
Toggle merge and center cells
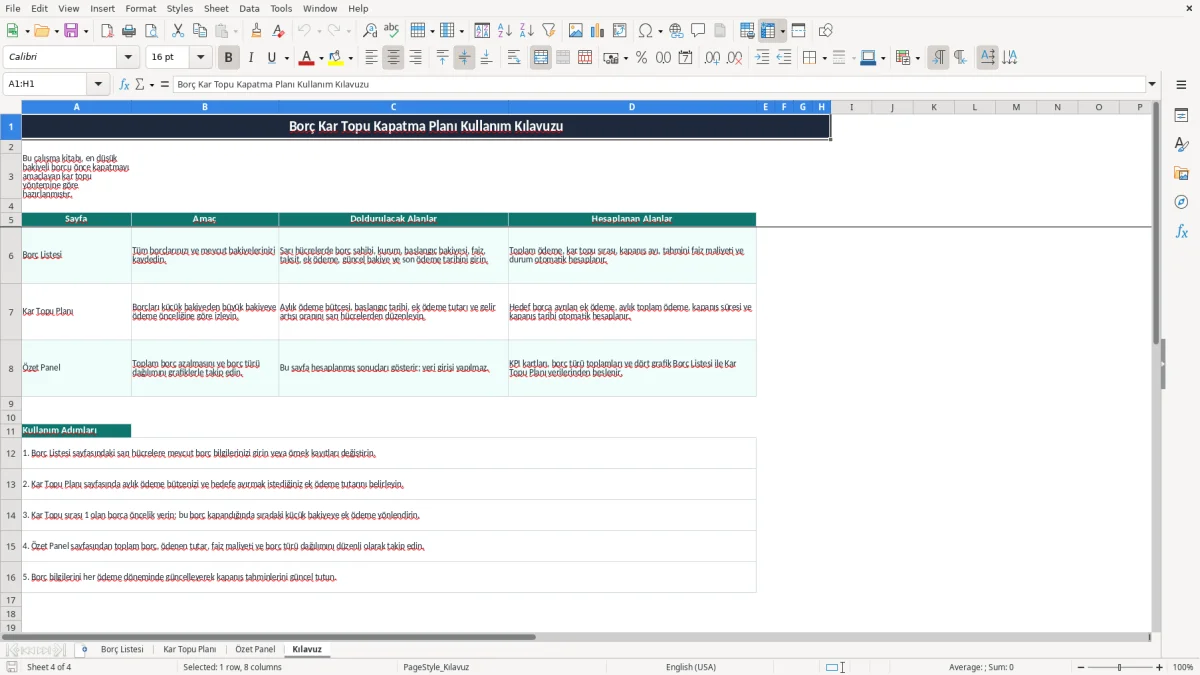tap(541, 58)
